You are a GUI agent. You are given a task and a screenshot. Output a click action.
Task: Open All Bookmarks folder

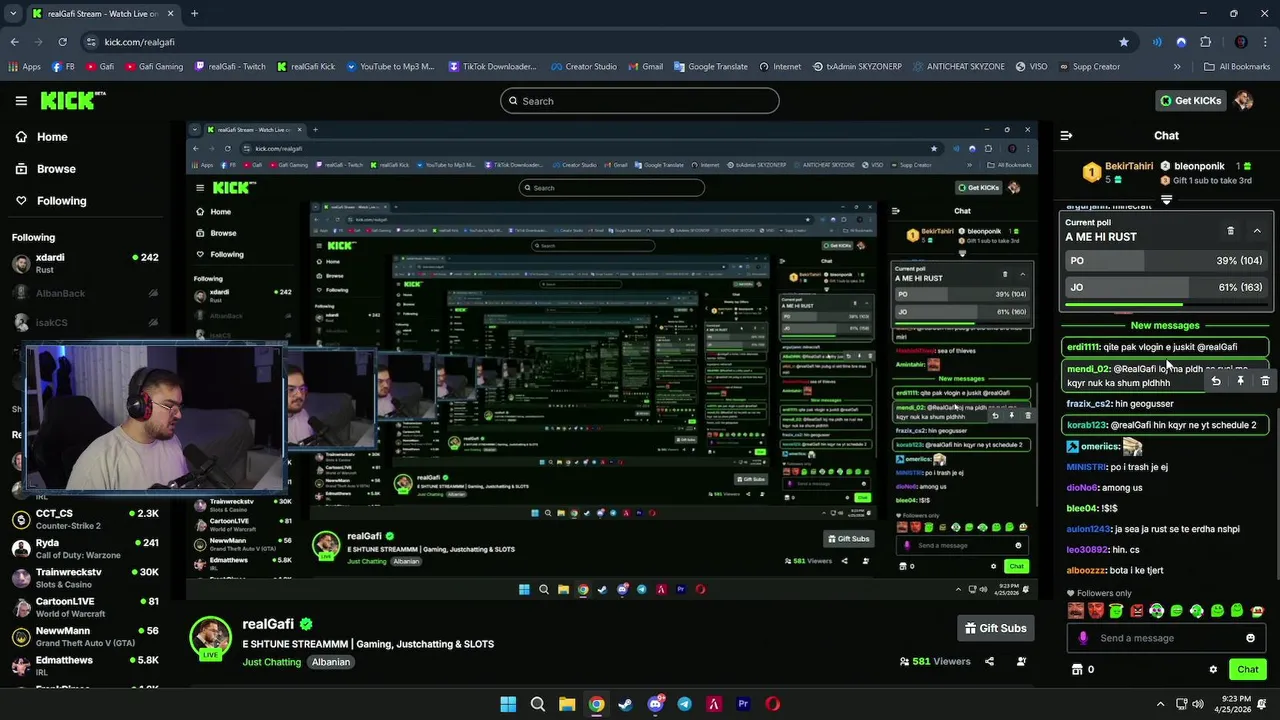pyautogui.click(x=1237, y=67)
